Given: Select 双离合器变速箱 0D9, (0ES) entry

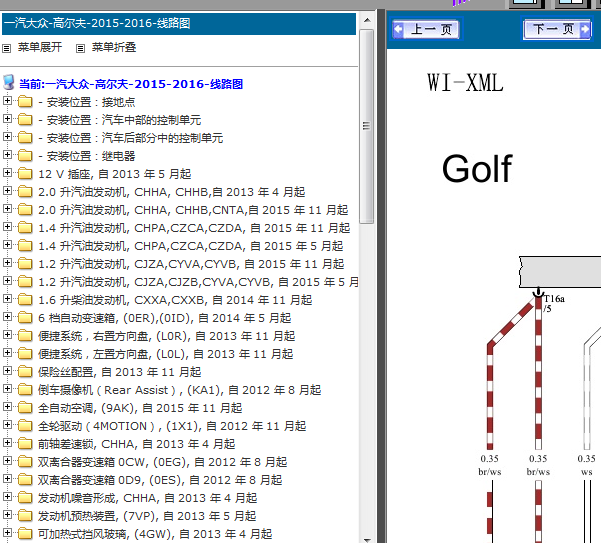Looking at the screenshot, I should (x=160, y=480).
